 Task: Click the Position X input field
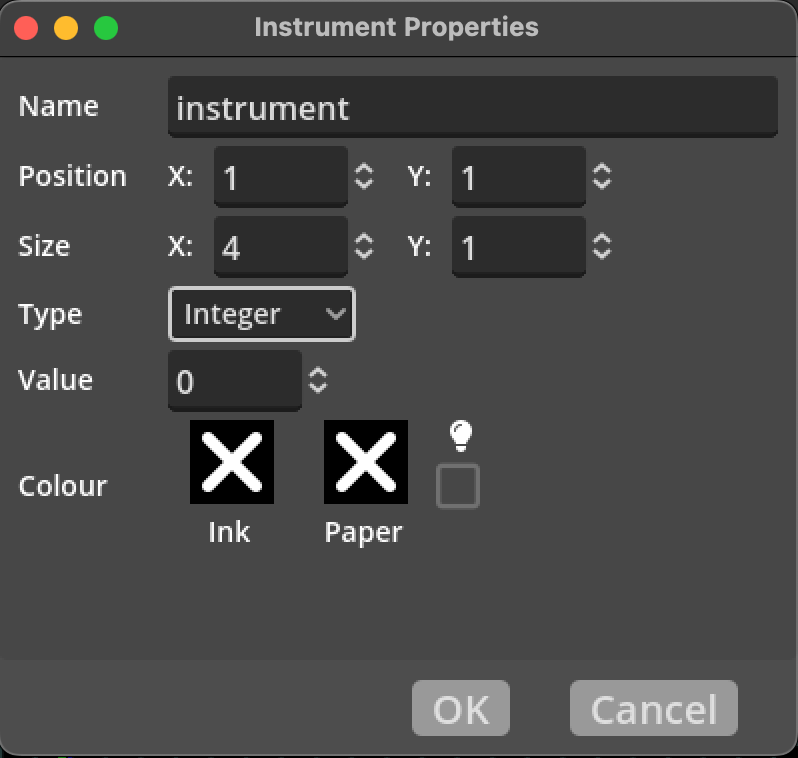point(281,177)
